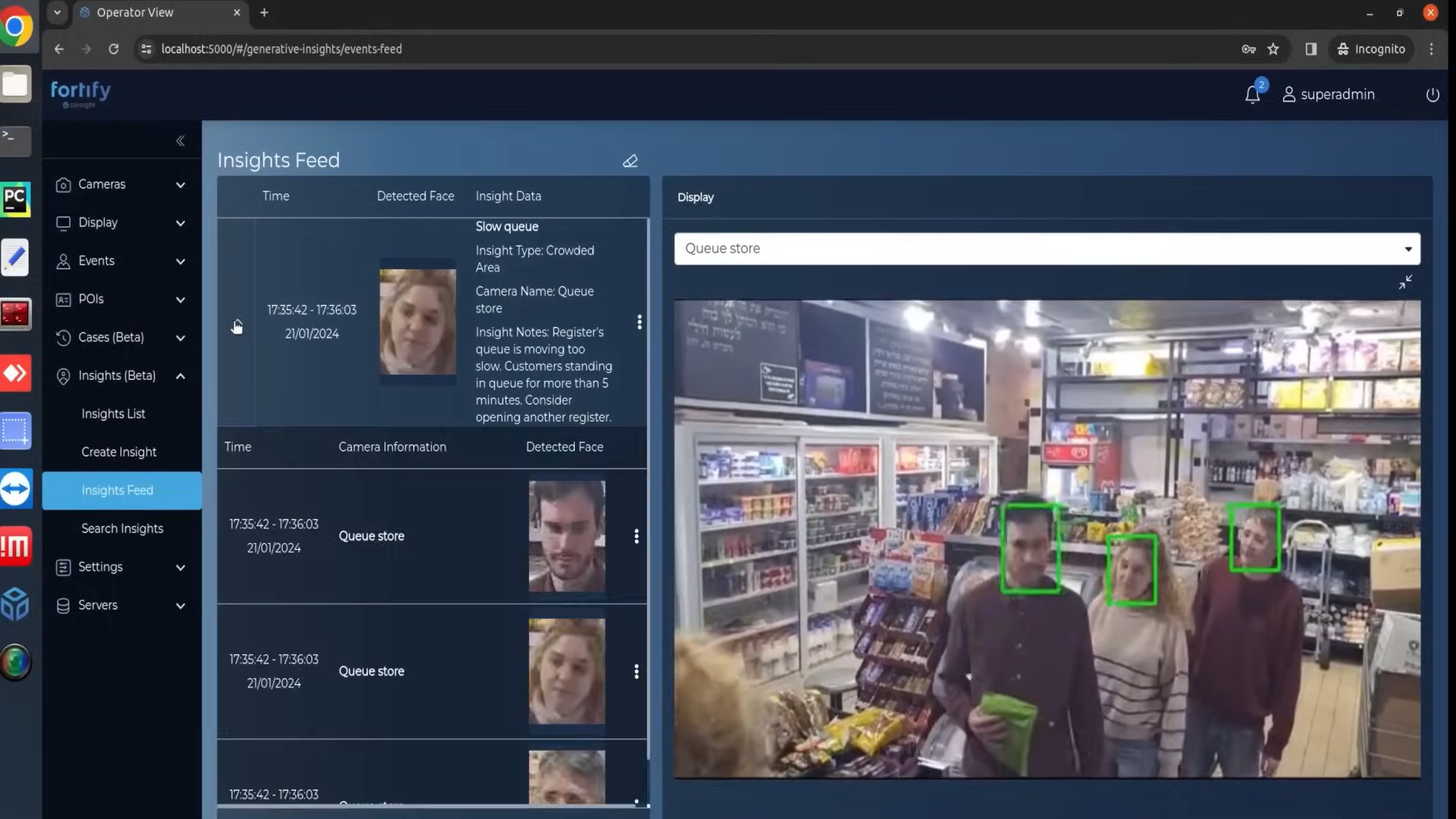This screenshot has width=1456, height=819.
Task: Click the Time column header in Insights Feed
Action: [x=275, y=196]
